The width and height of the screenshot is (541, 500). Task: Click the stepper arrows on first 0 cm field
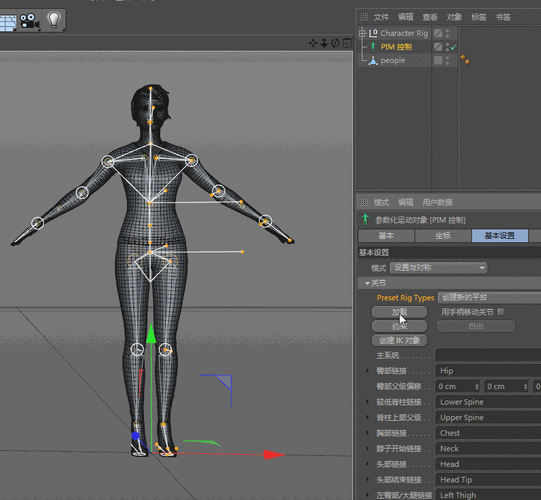click(x=477, y=386)
